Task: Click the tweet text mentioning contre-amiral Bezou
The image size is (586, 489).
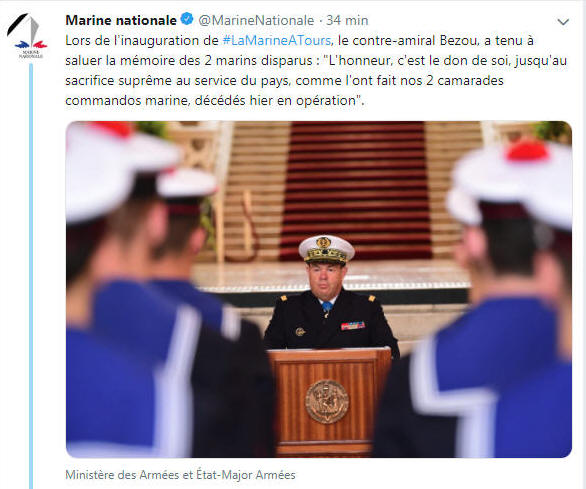Action: click(316, 70)
